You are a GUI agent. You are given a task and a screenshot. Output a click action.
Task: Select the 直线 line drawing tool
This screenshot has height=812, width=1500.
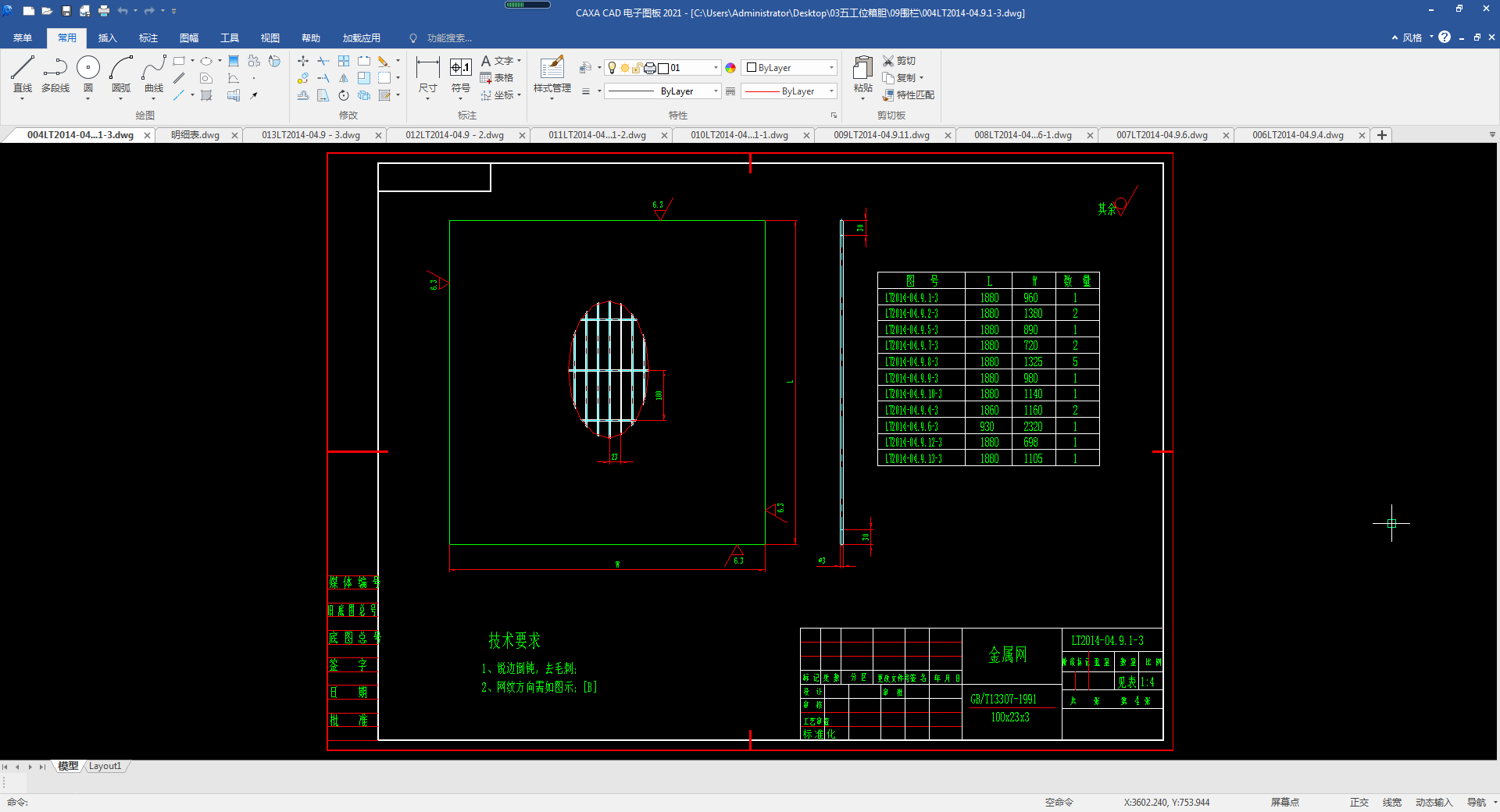(x=23, y=76)
